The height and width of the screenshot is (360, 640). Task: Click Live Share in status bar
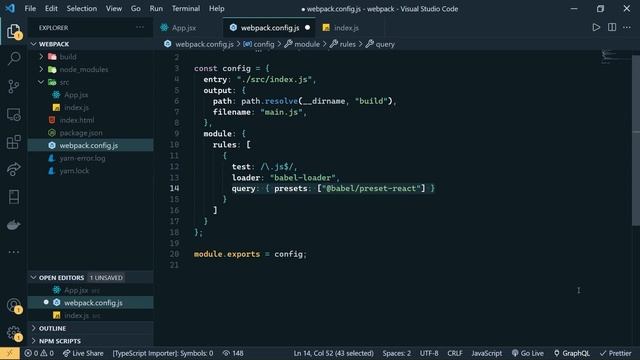point(83,353)
